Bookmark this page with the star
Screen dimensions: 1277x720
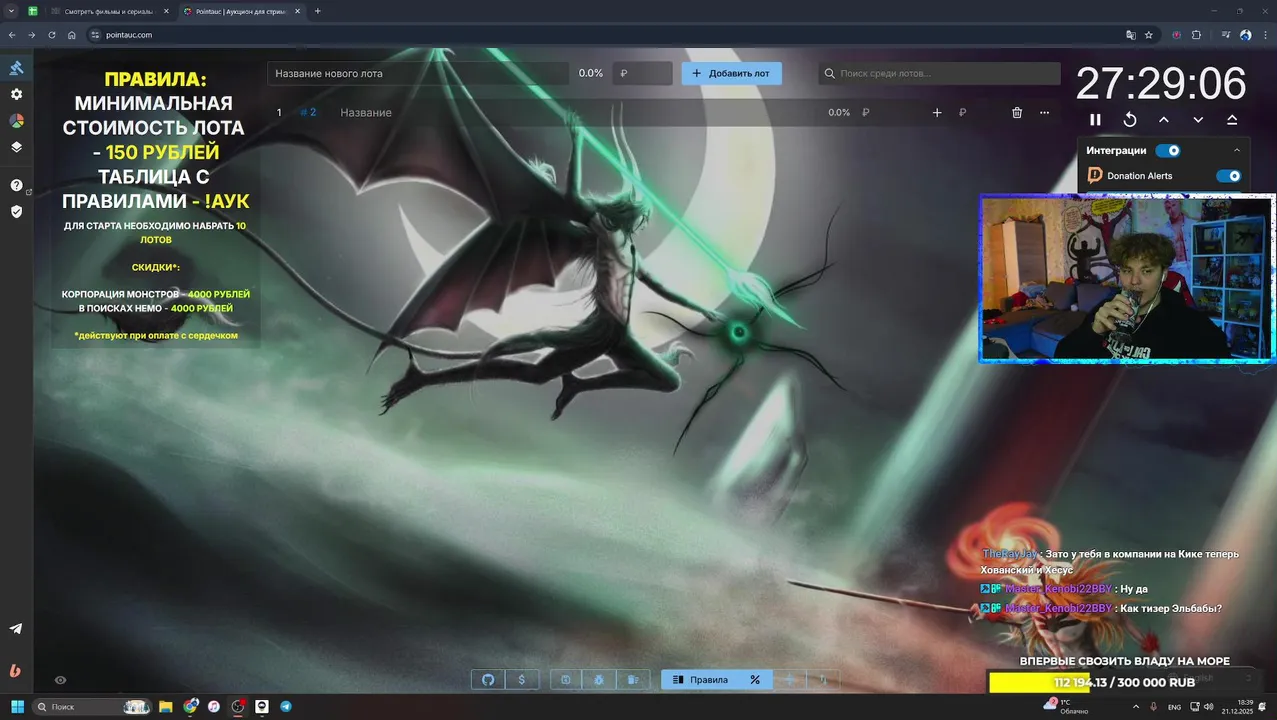click(1149, 35)
